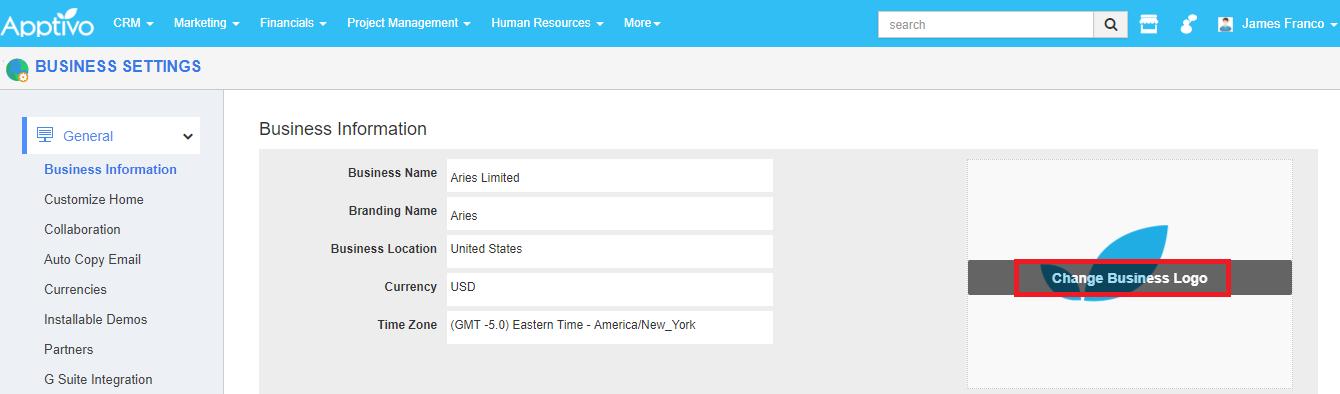Open the app store icon
1340x394 pixels.
[1149, 24]
